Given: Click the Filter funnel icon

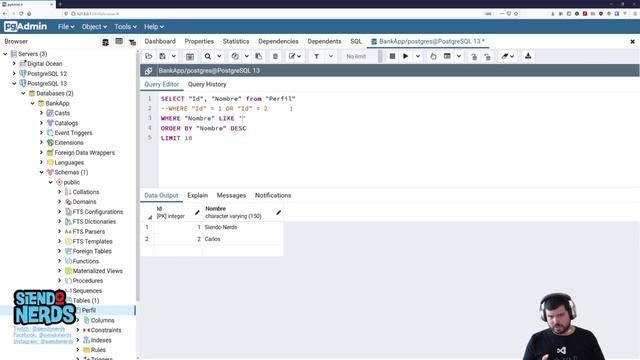Looking at the screenshot, I should pos(316,56).
